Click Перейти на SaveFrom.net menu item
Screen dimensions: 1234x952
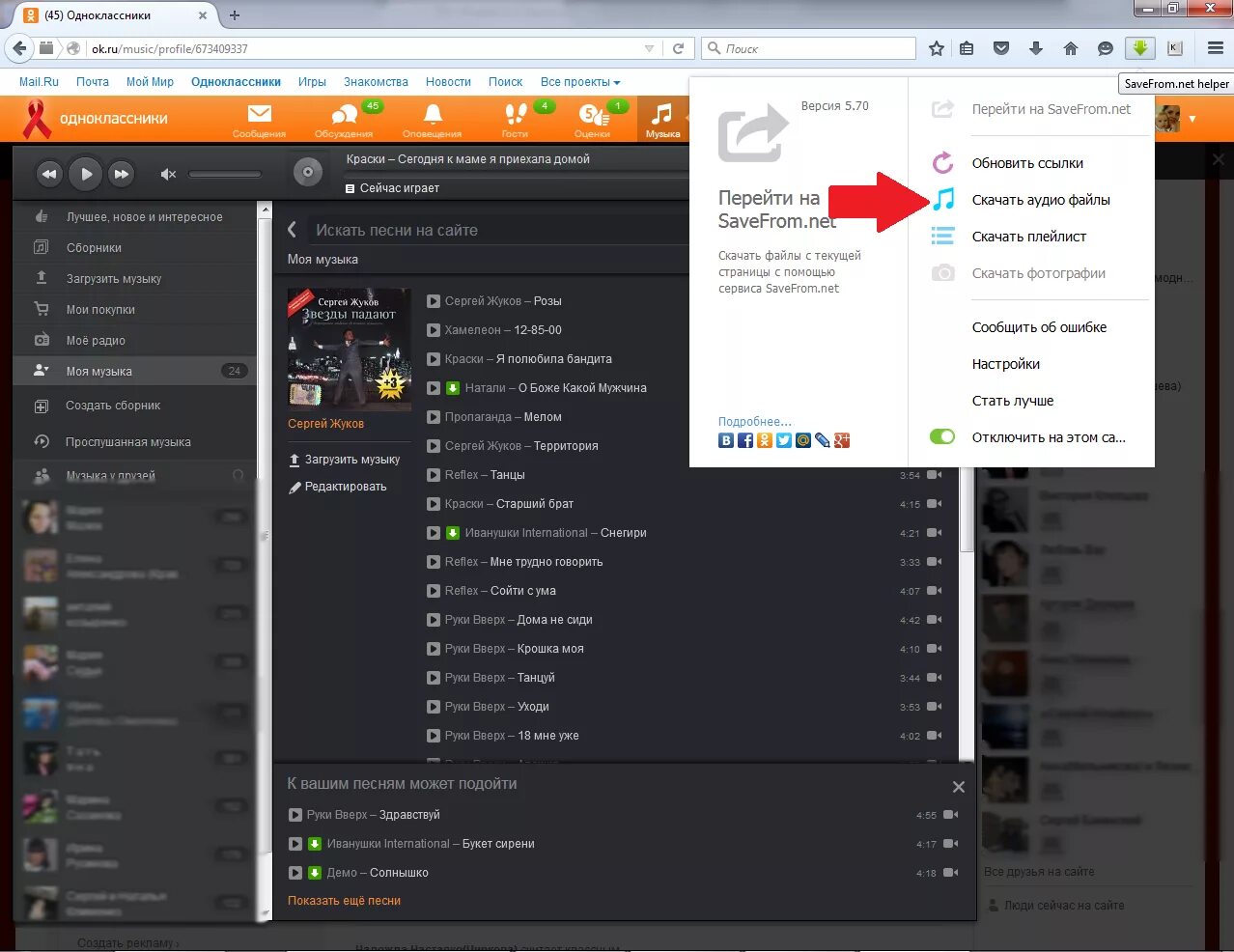(1052, 109)
